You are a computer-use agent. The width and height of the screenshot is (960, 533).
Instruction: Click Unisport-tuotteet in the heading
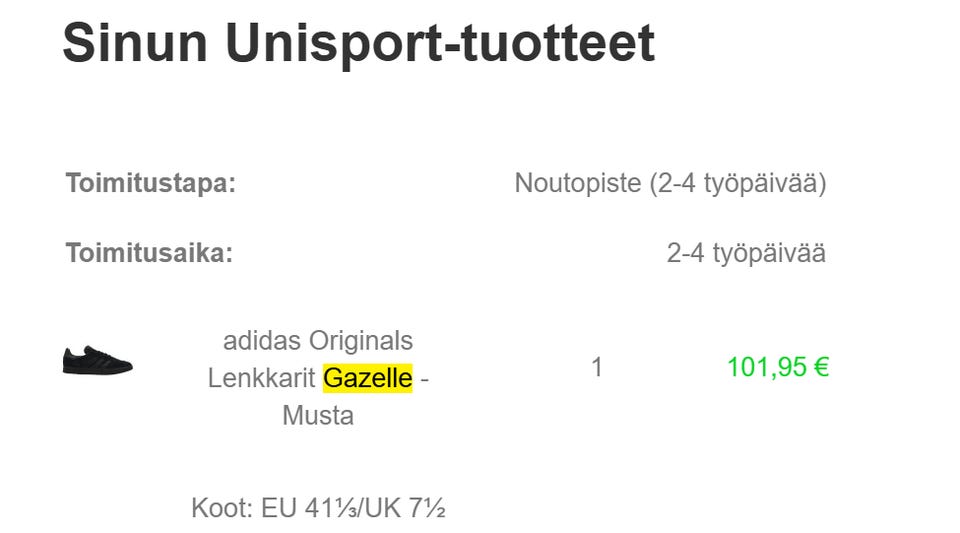pos(439,42)
